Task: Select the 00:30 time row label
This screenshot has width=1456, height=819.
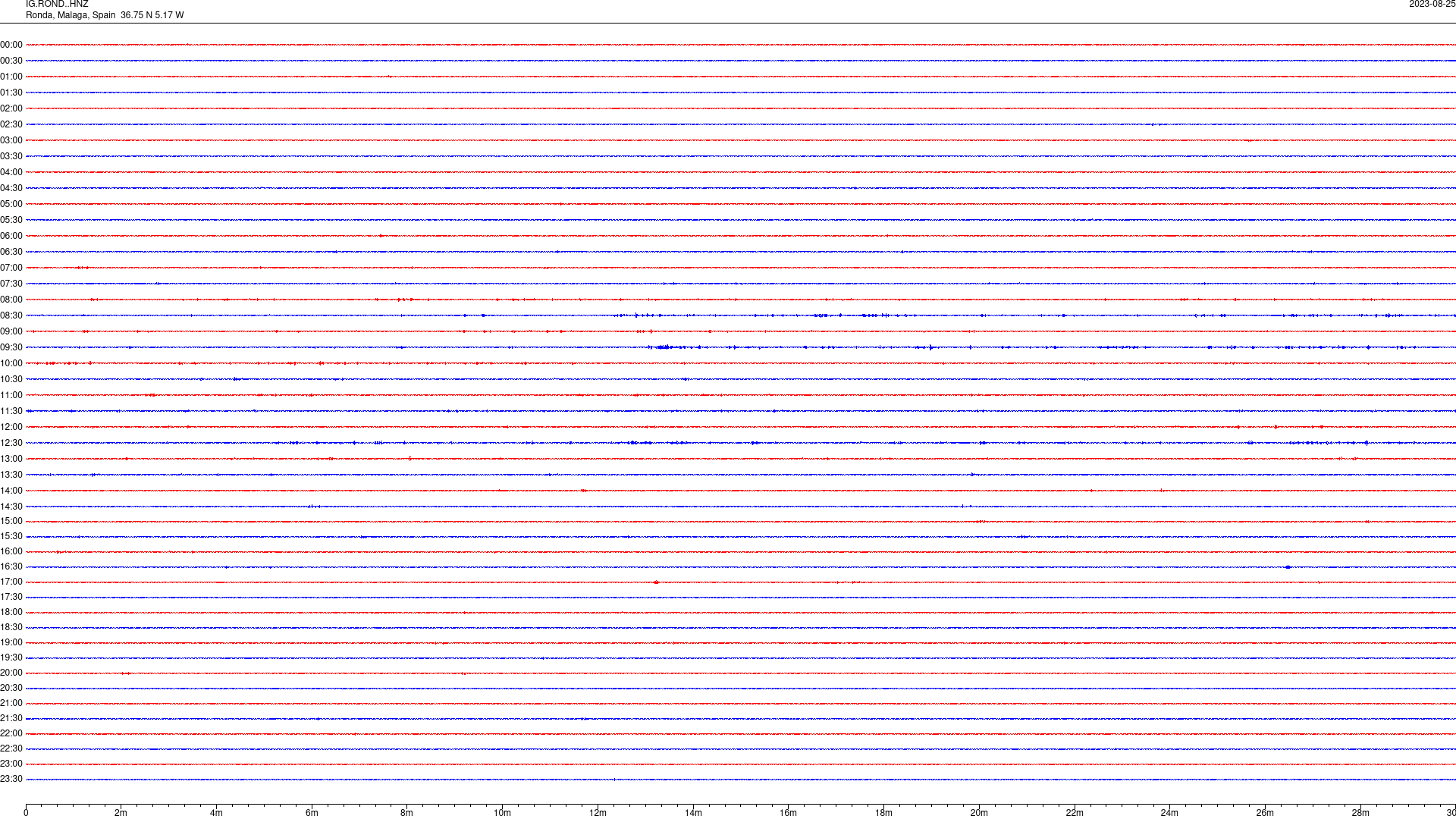Action: pyautogui.click(x=11, y=61)
